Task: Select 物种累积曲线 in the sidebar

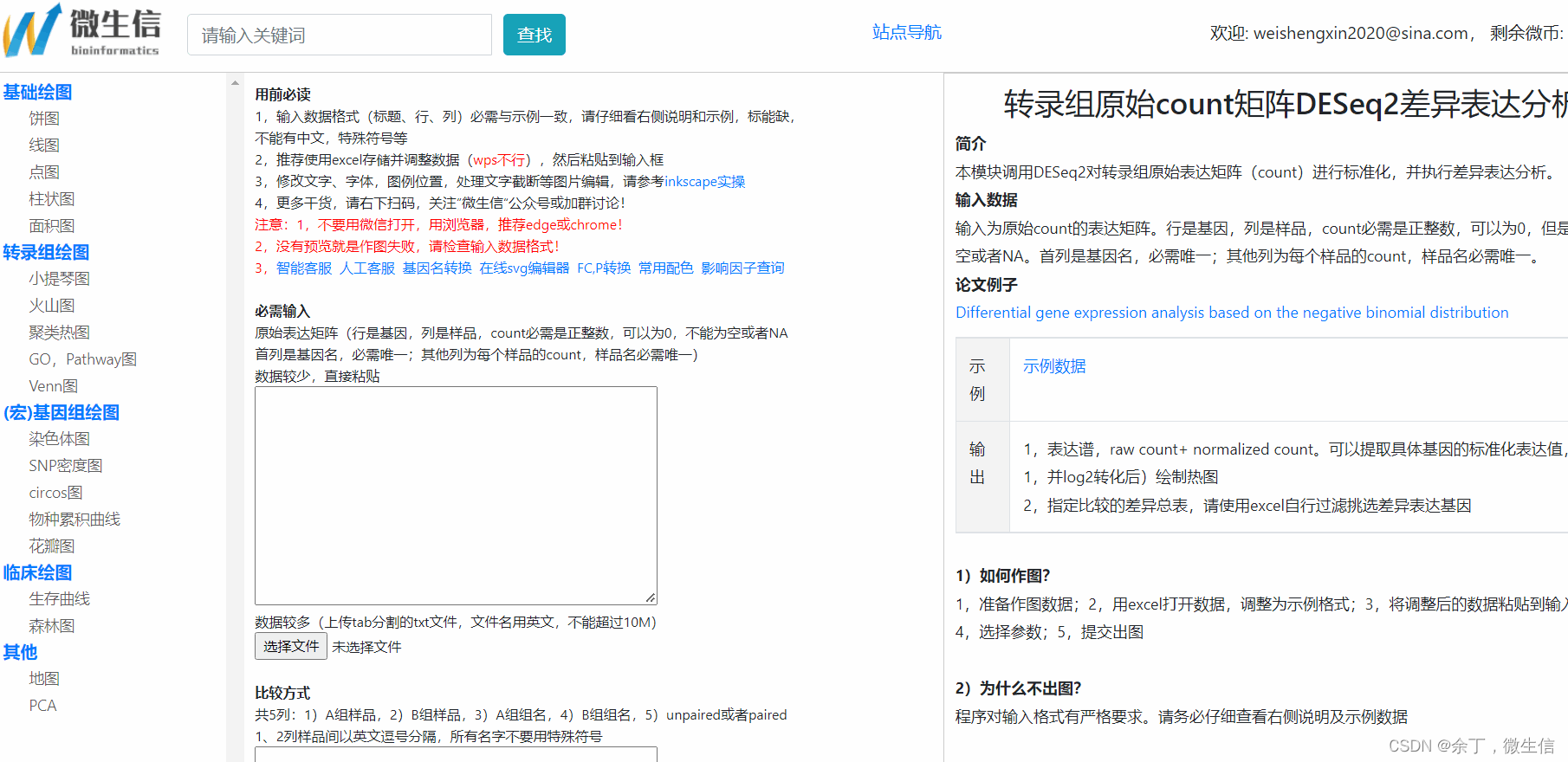Action: click(75, 520)
